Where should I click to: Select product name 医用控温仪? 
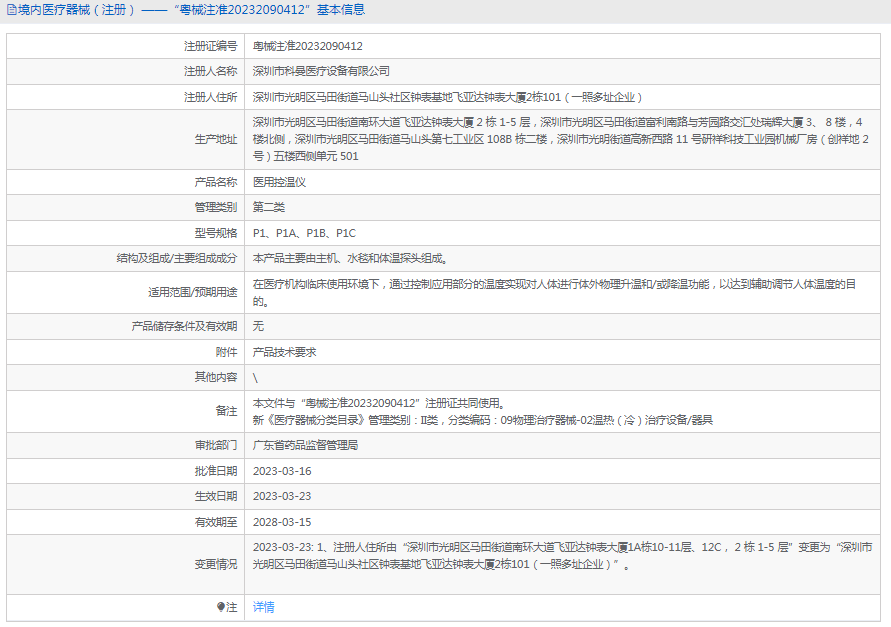pyautogui.click(x=279, y=182)
